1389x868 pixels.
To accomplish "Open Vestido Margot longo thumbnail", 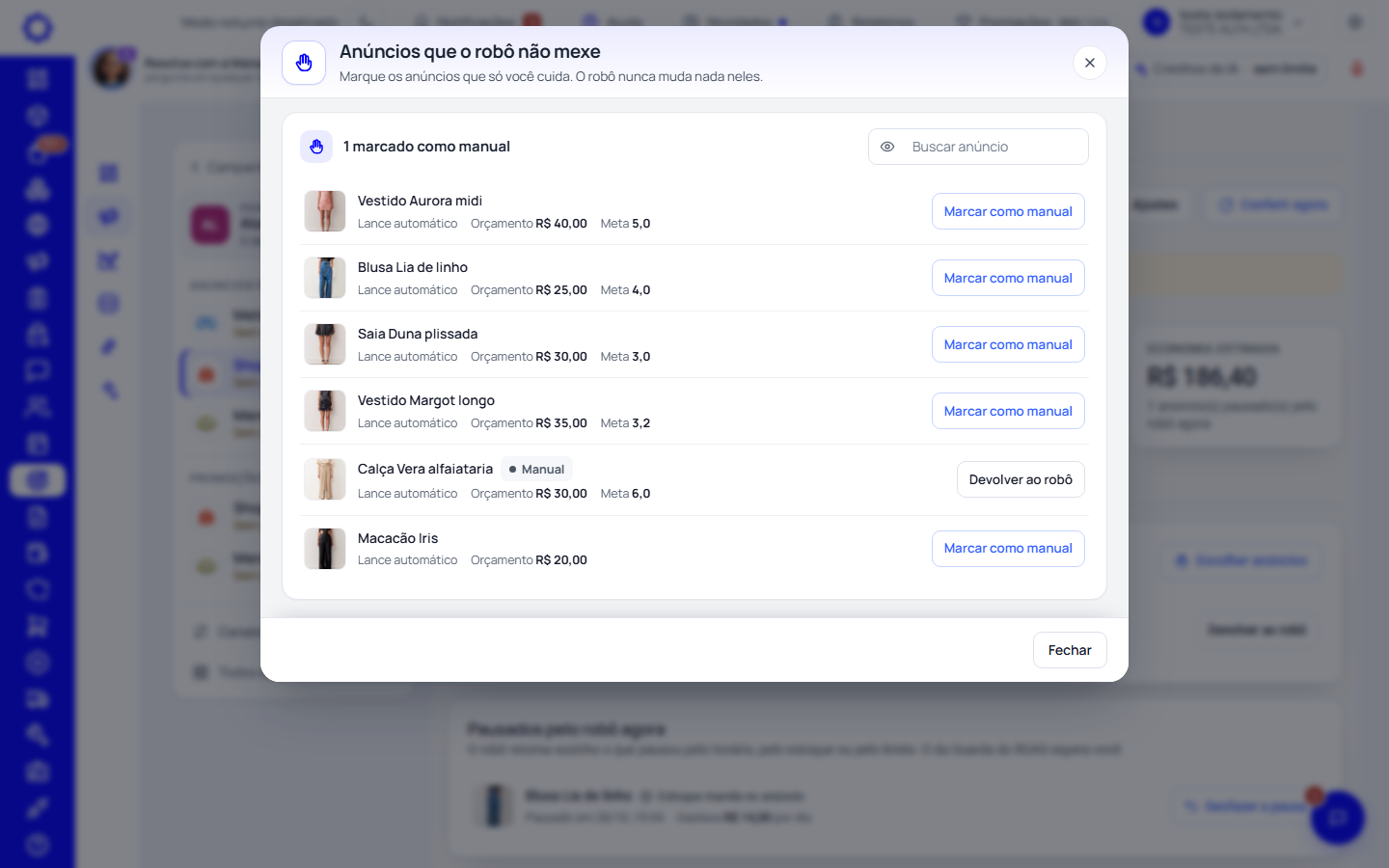I will pos(325,411).
